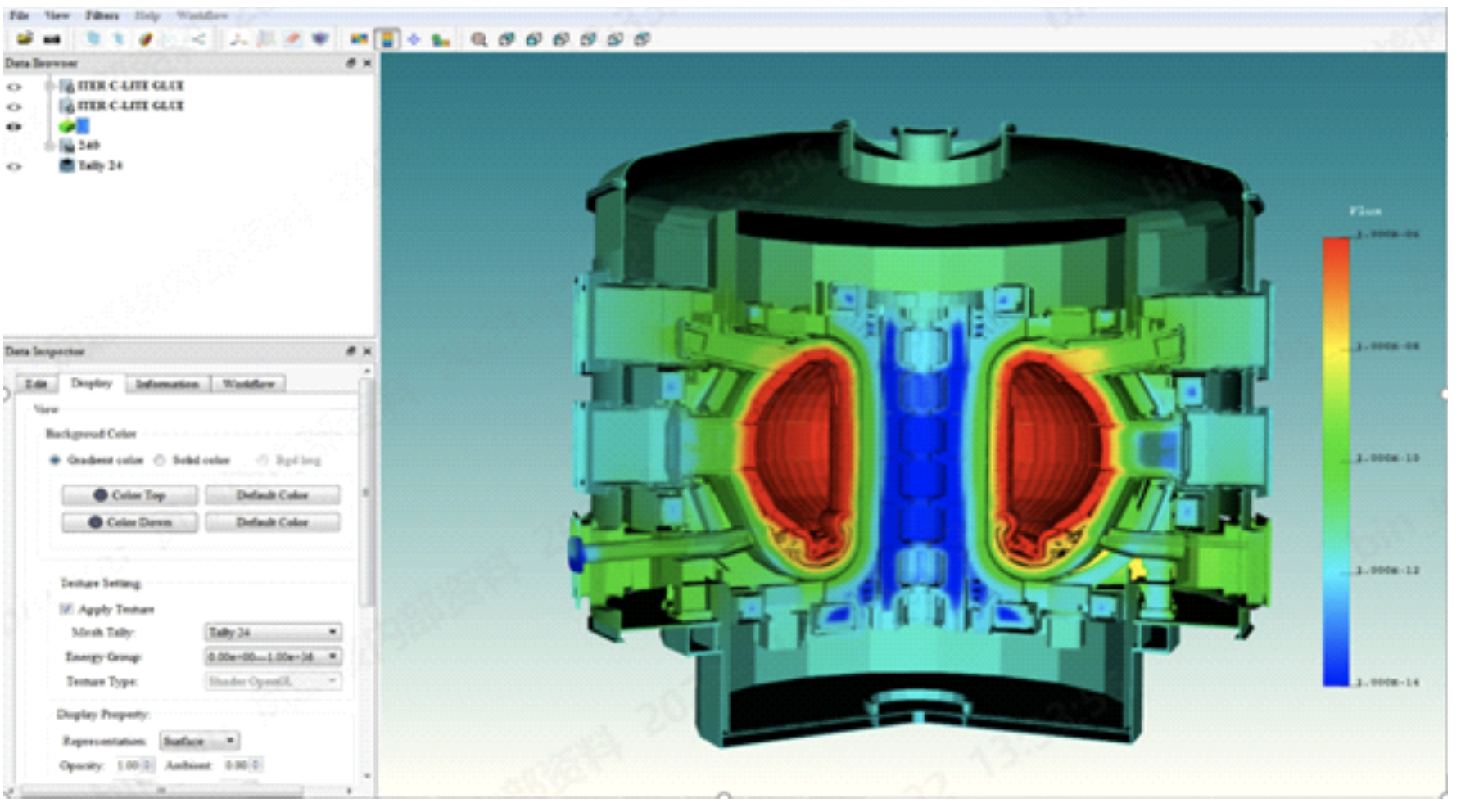This screenshot has height=812, width=1461.
Task: Expand the 249 tree node
Action: pyautogui.click(x=50, y=146)
